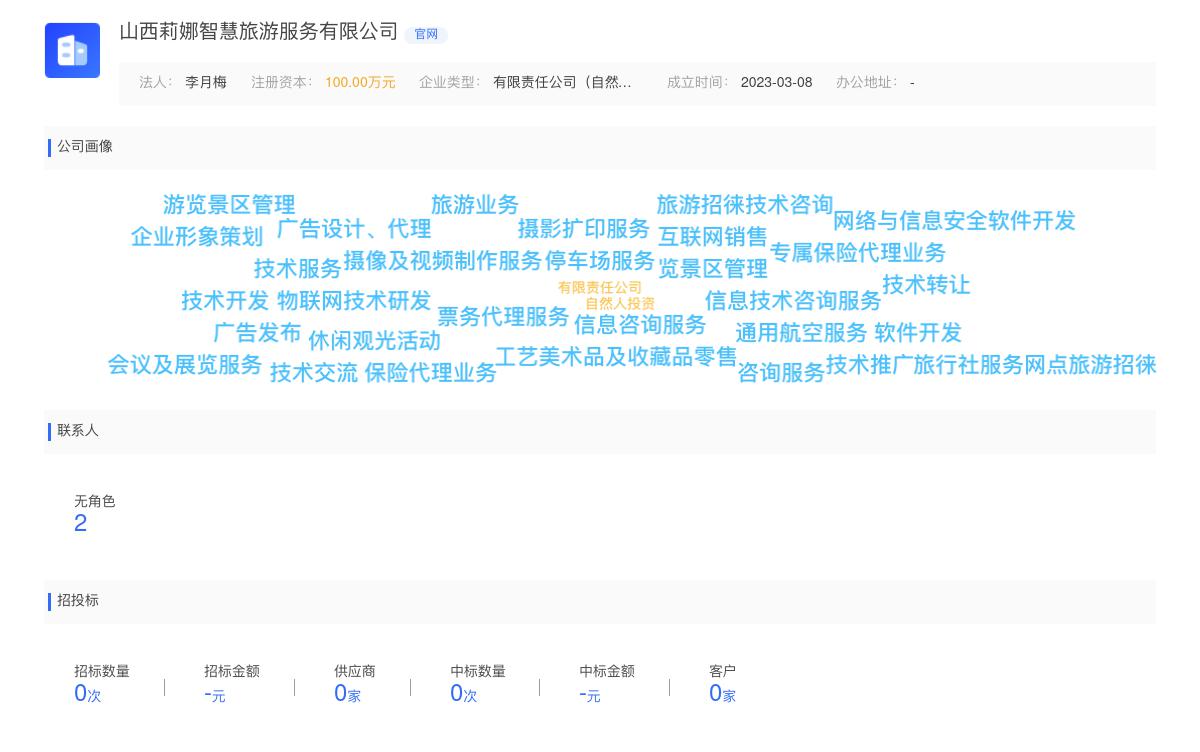Click tag 网络与信息安全软件开发

tap(954, 221)
